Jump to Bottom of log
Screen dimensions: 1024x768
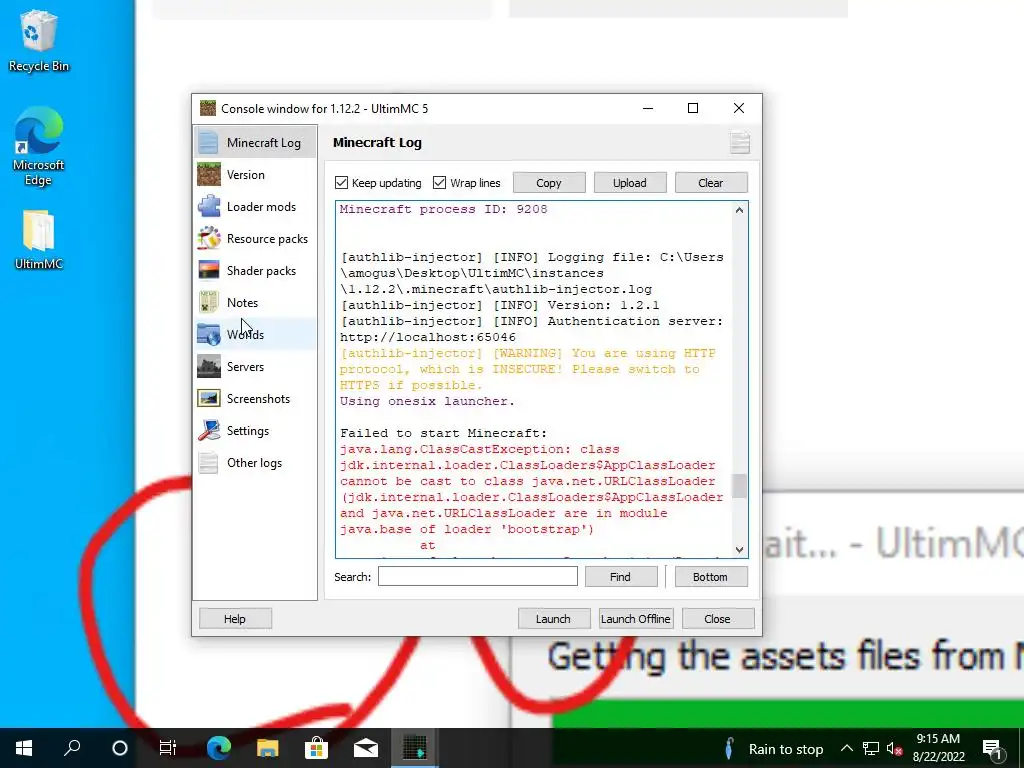tap(711, 577)
